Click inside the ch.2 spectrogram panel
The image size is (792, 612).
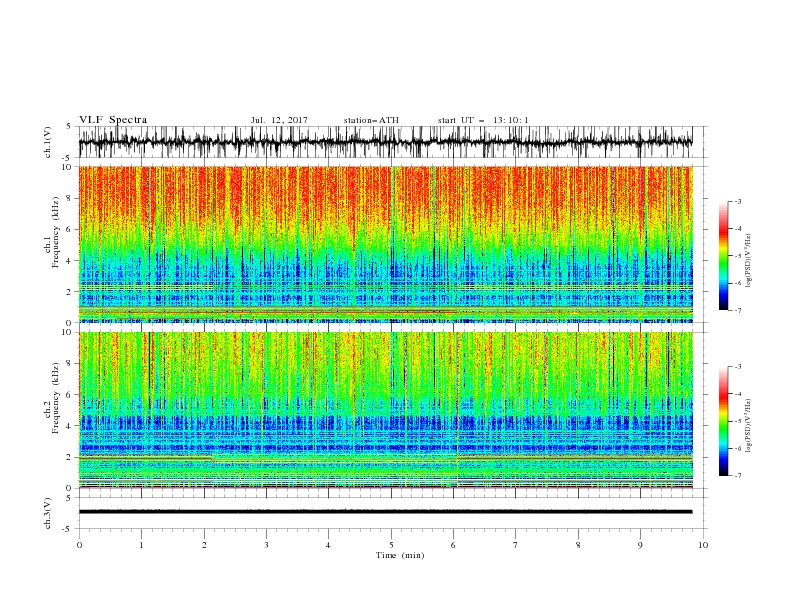click(385, 410)
